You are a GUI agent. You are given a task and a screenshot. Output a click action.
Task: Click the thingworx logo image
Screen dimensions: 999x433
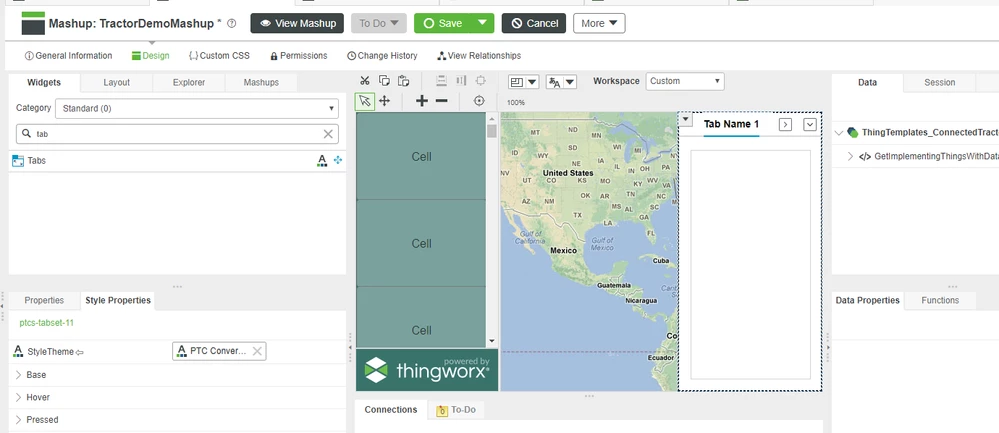coord(427,370)
